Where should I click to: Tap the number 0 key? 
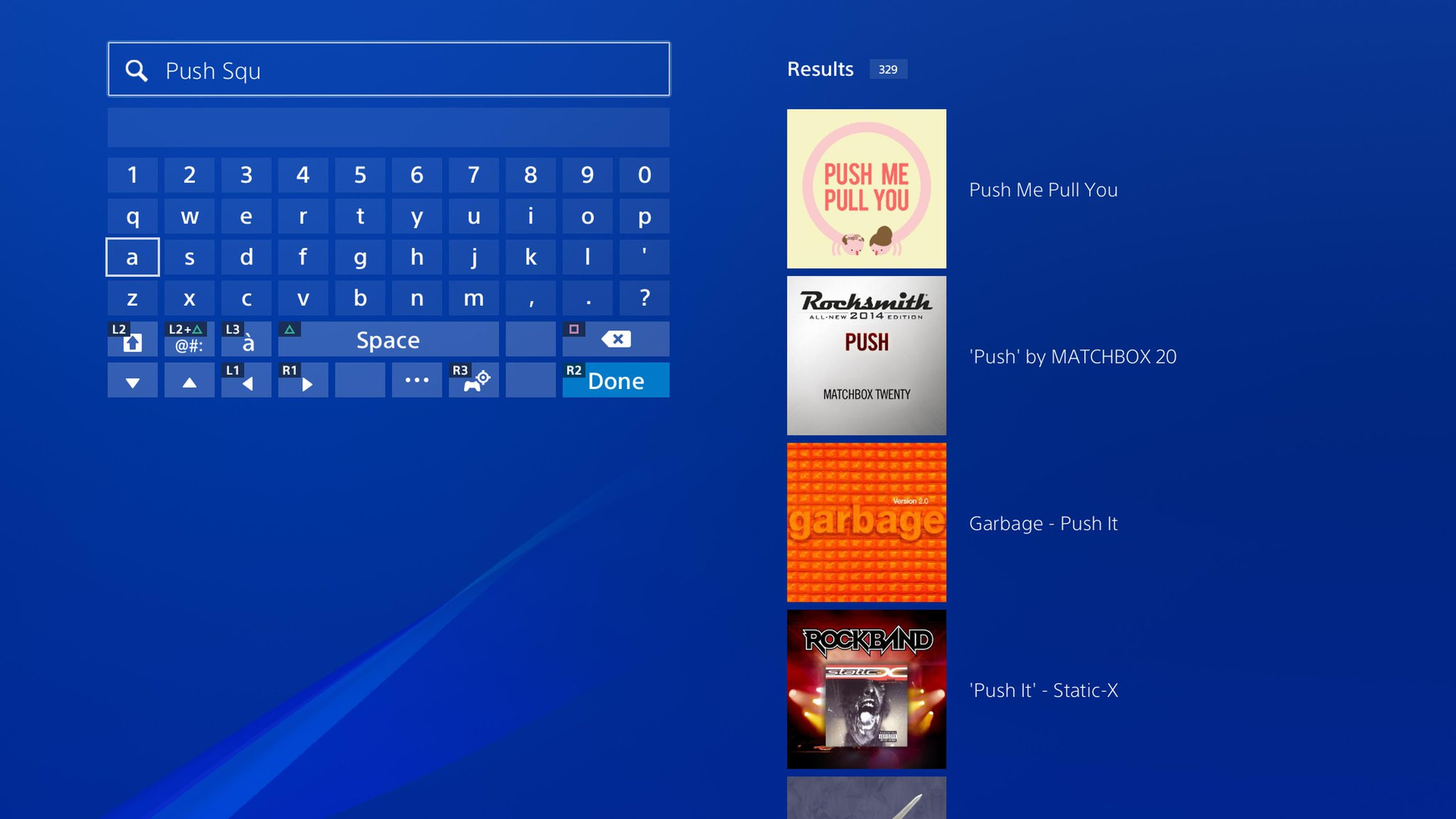644,175
